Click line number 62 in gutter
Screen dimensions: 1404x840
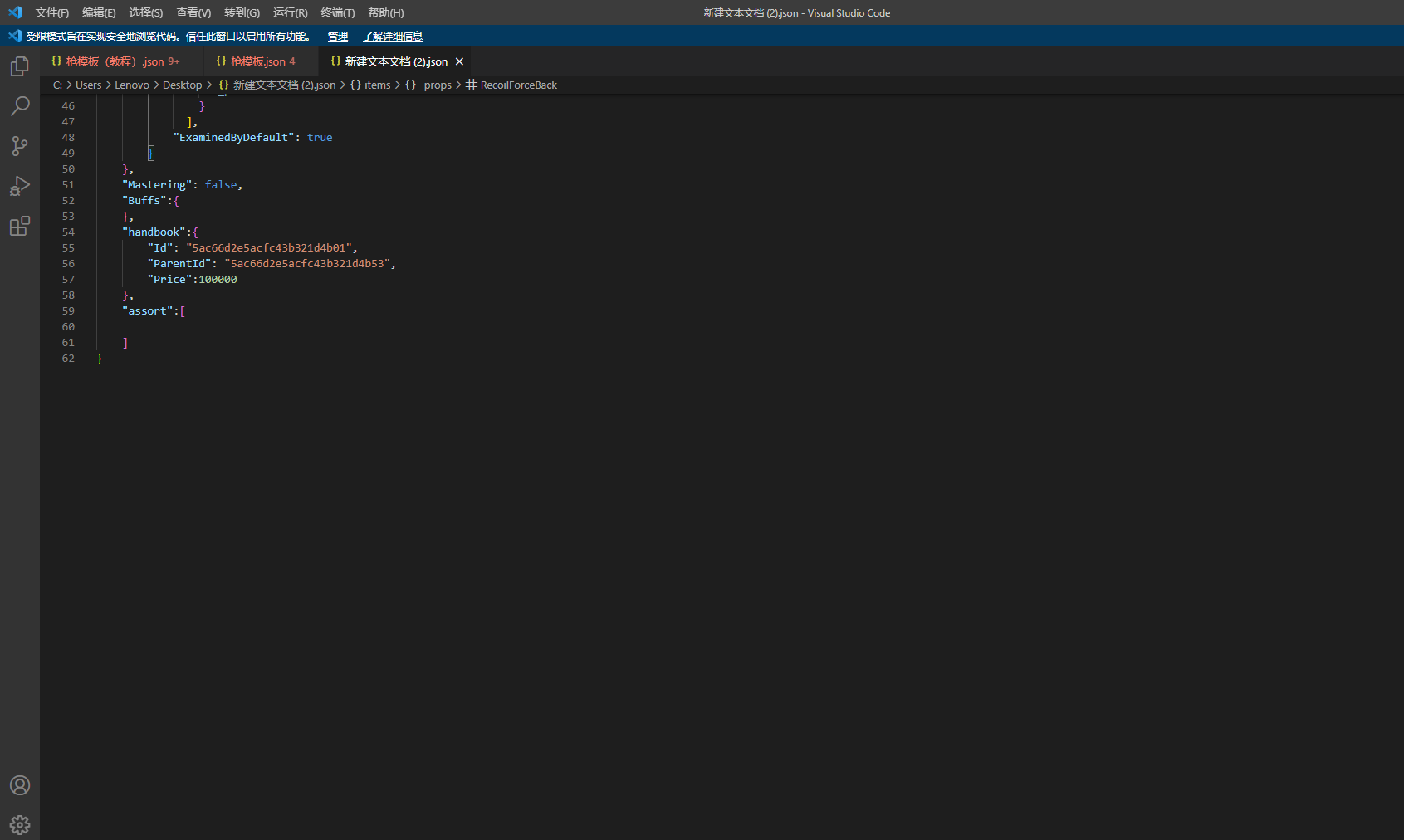click(x=68, y=358)
